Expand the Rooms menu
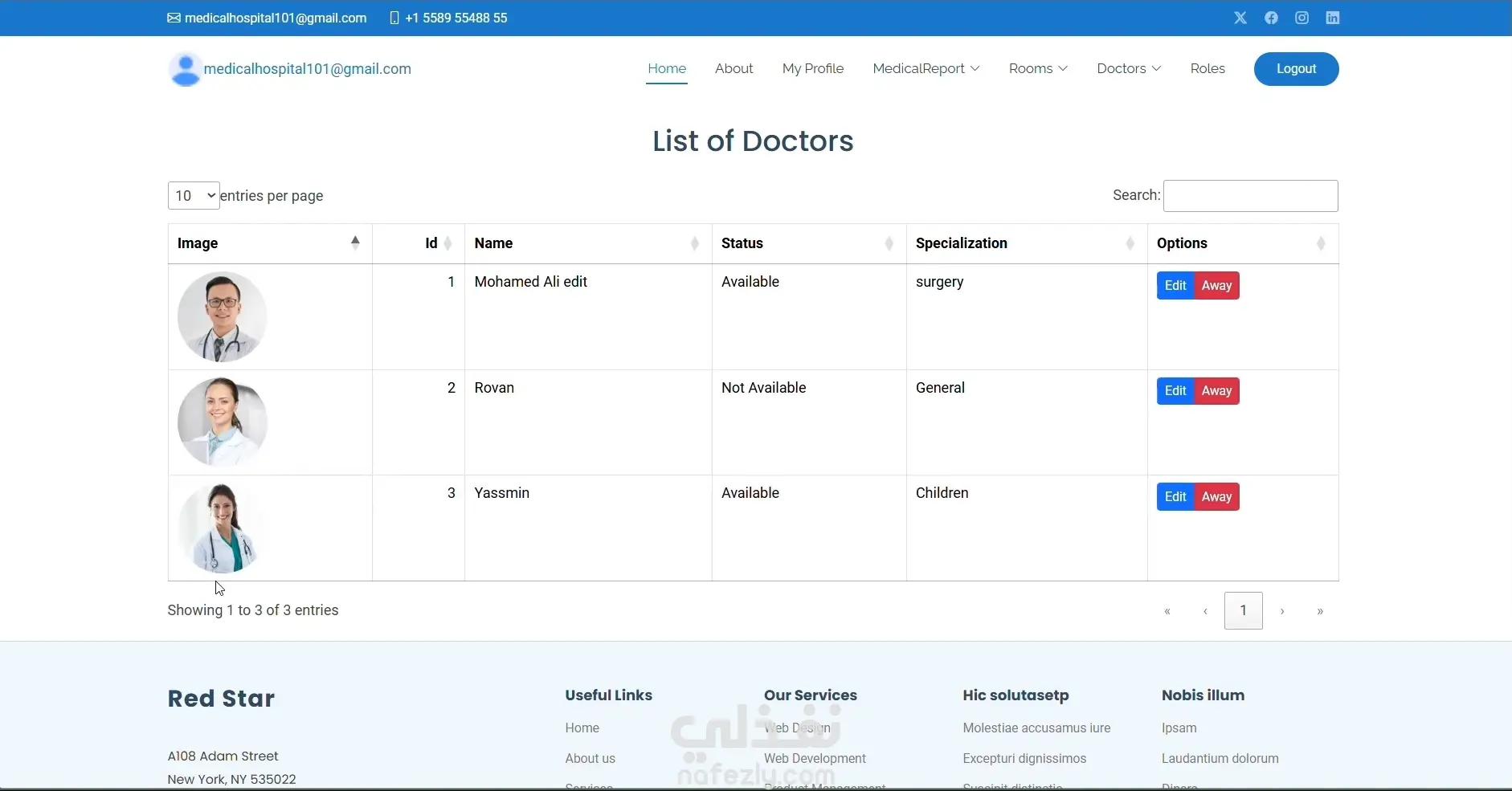 tap(1038, 69)
